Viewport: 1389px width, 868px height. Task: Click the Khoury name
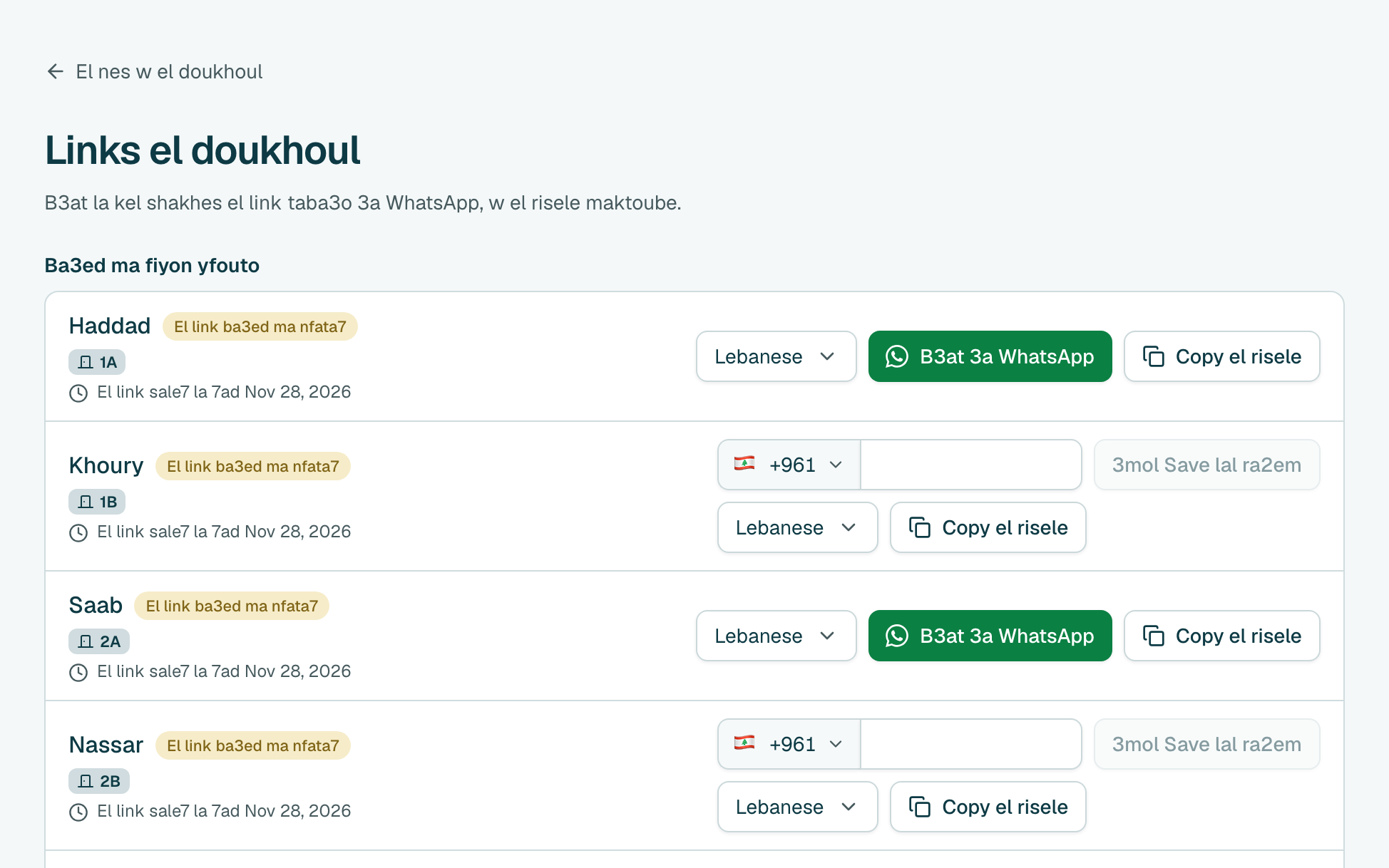click(106, 465)
